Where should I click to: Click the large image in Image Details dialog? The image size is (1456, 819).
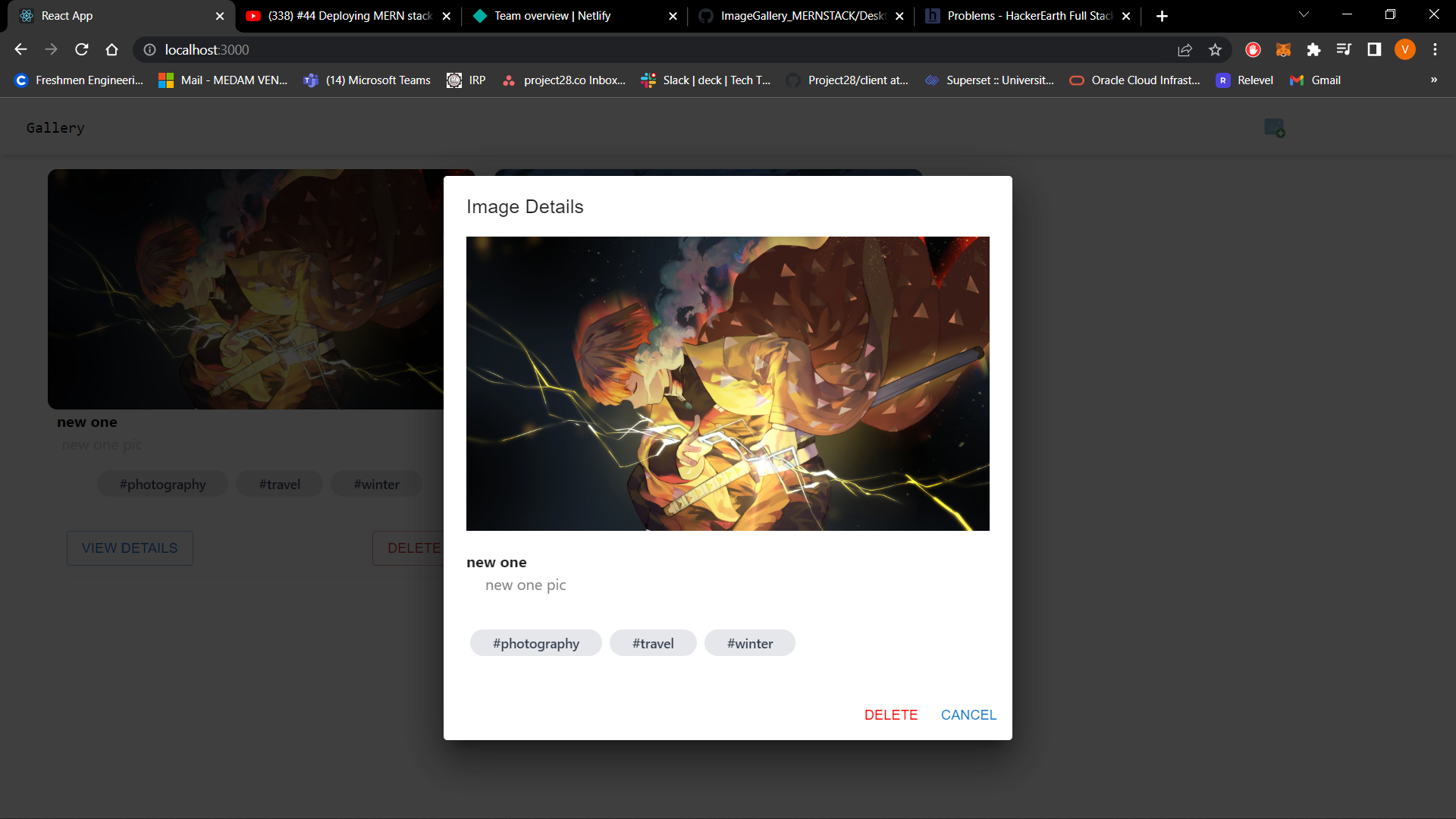[x=728, y=384]
